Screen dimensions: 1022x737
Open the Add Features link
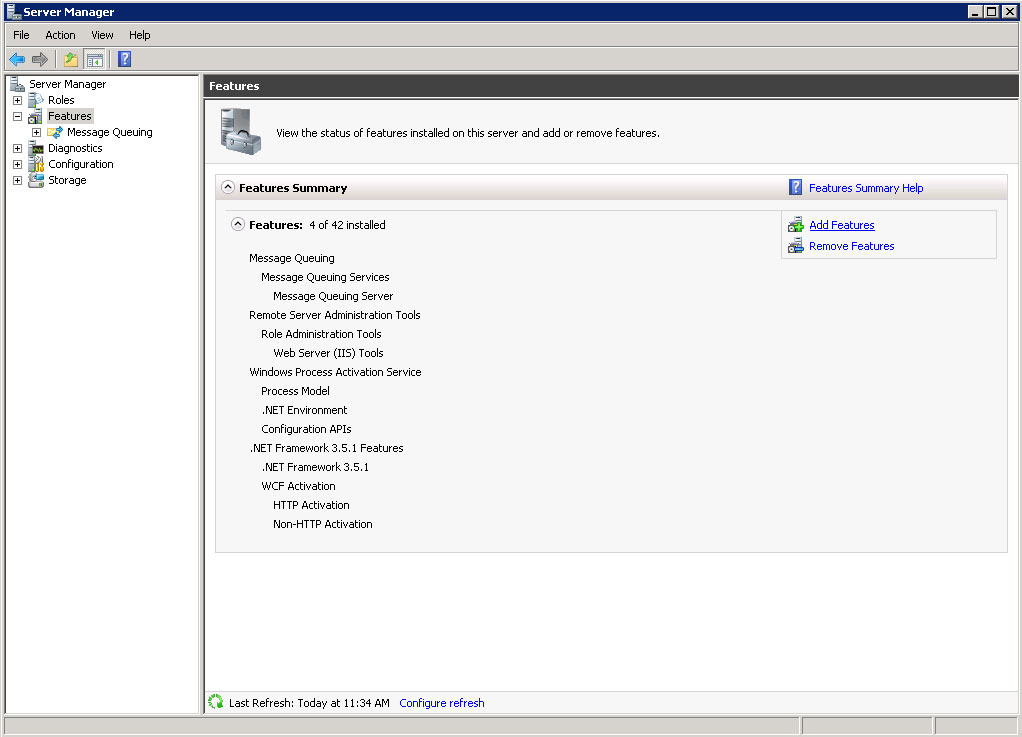tap(841, 225)
